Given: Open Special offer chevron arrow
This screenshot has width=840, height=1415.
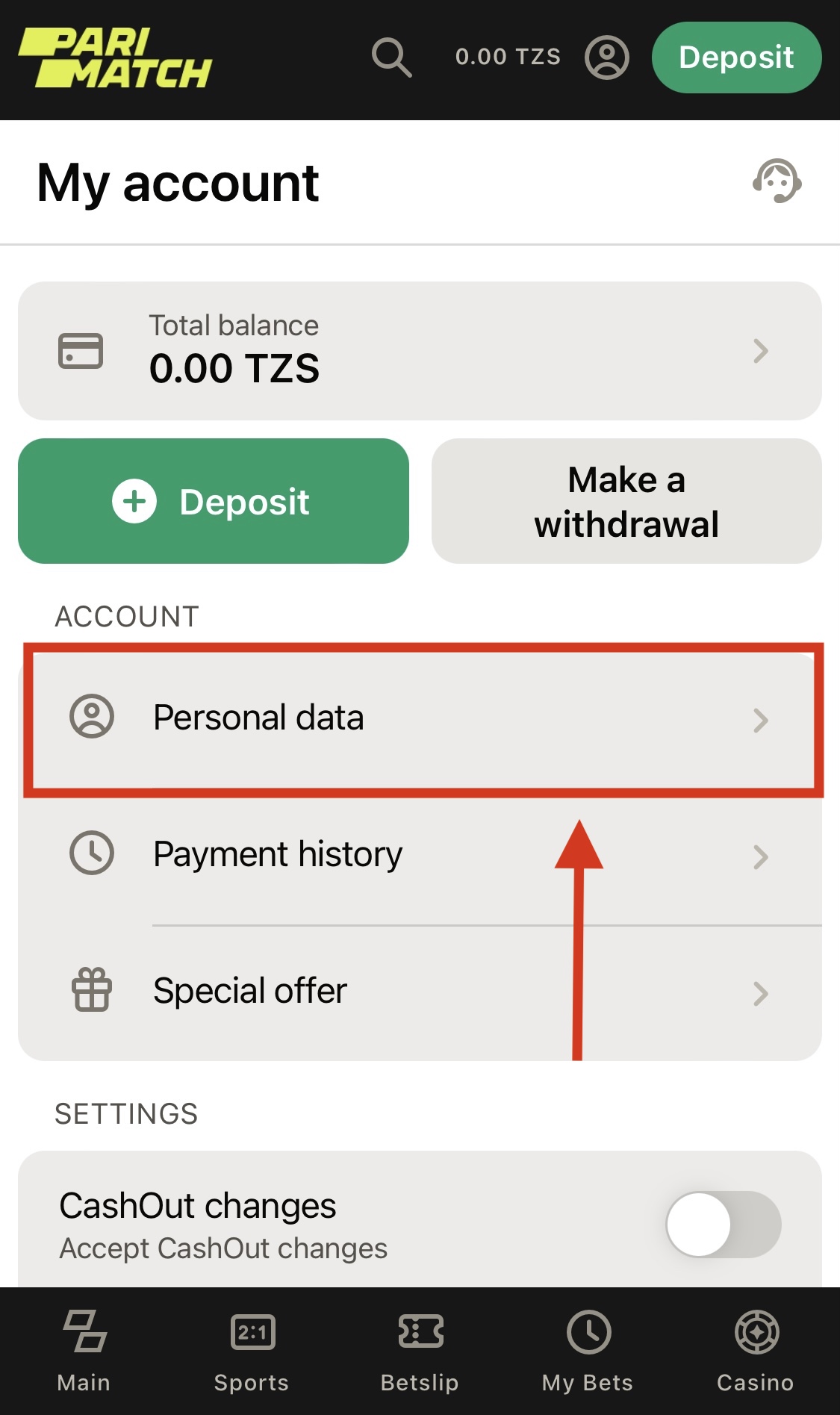Looking at the screenshot, I should point(761,994).
